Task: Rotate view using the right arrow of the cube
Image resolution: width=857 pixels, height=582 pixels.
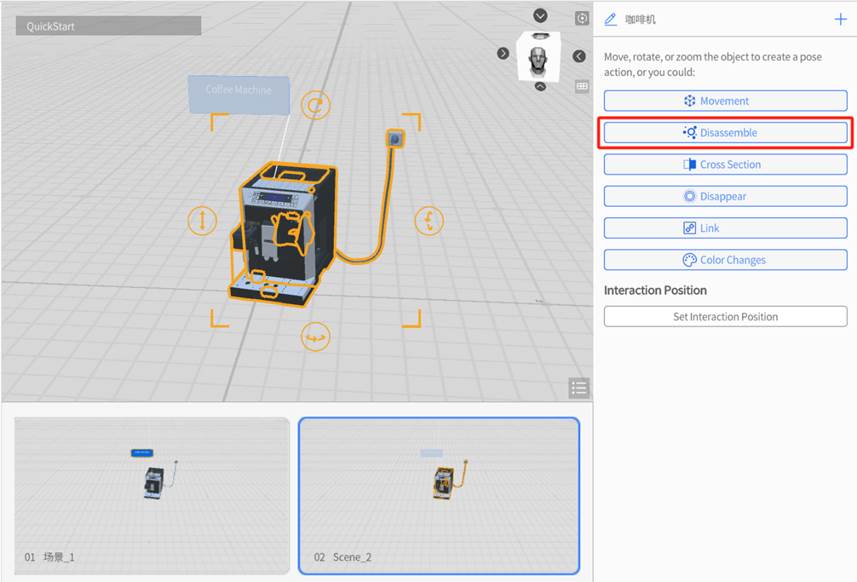Action: [579, 56]
